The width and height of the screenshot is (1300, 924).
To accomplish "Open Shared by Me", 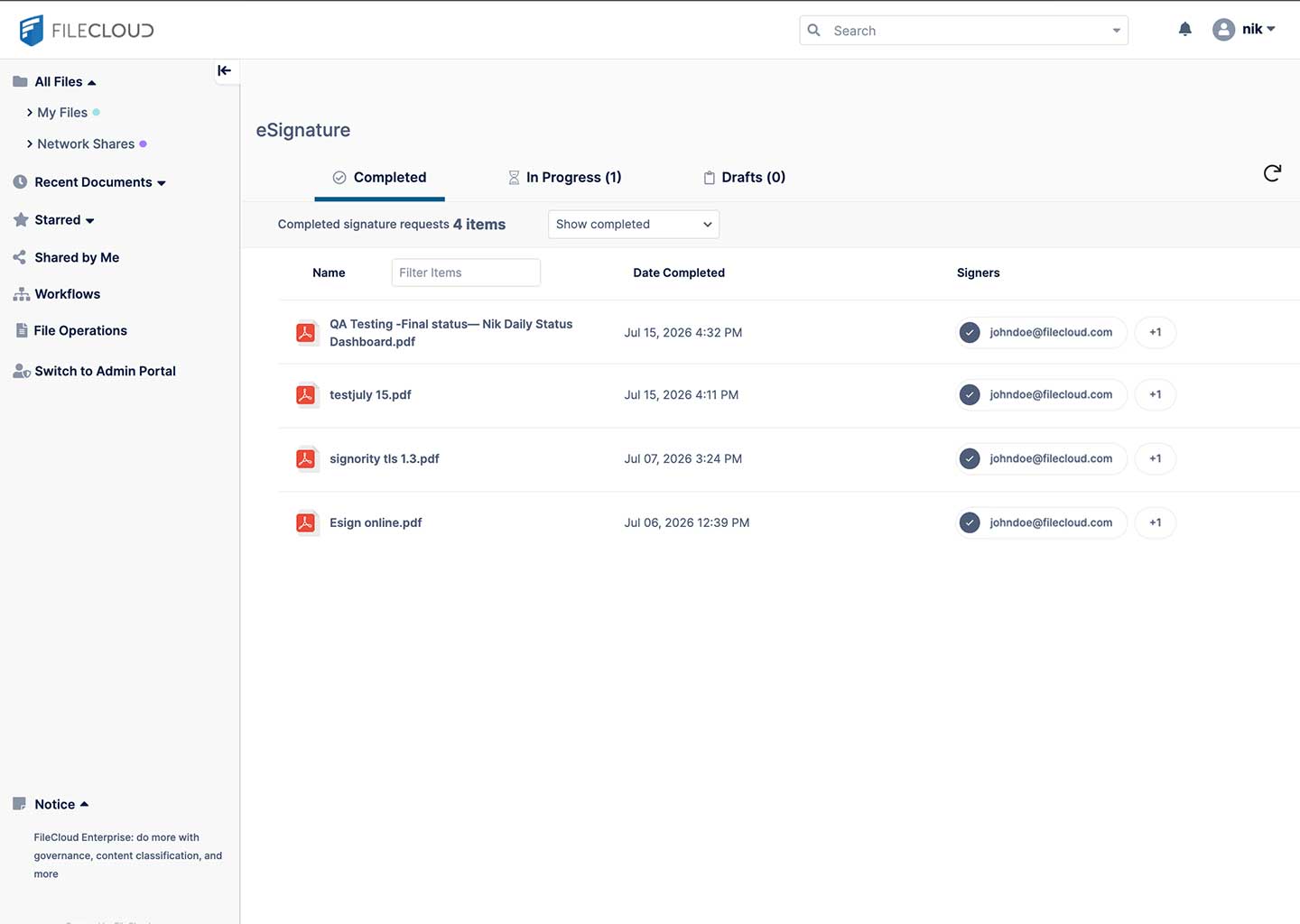I will coord(77,257).
